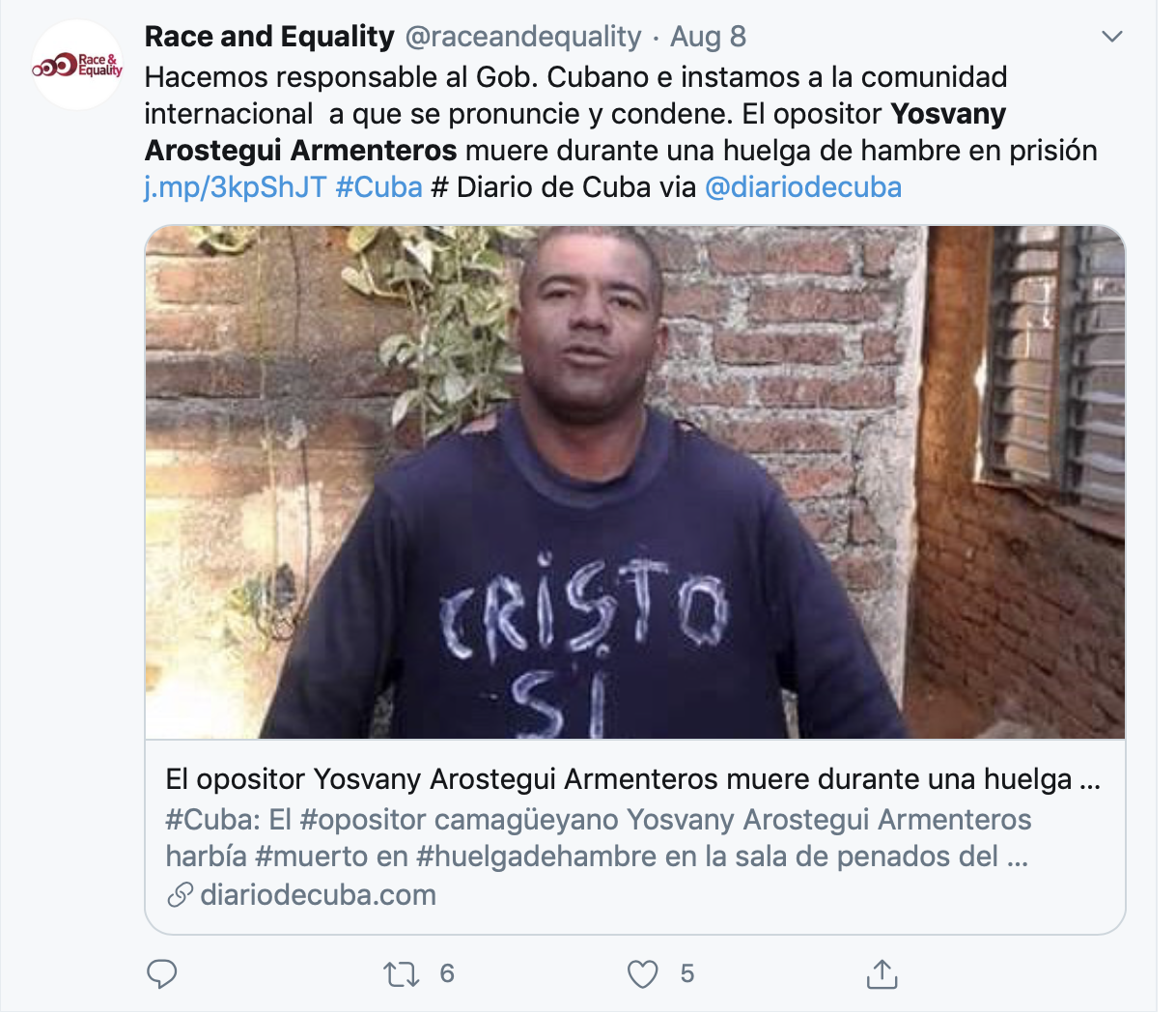Click the Race & Equality profile avatar
Screen dimensions: 1176x1012
[x=78, y=66]
